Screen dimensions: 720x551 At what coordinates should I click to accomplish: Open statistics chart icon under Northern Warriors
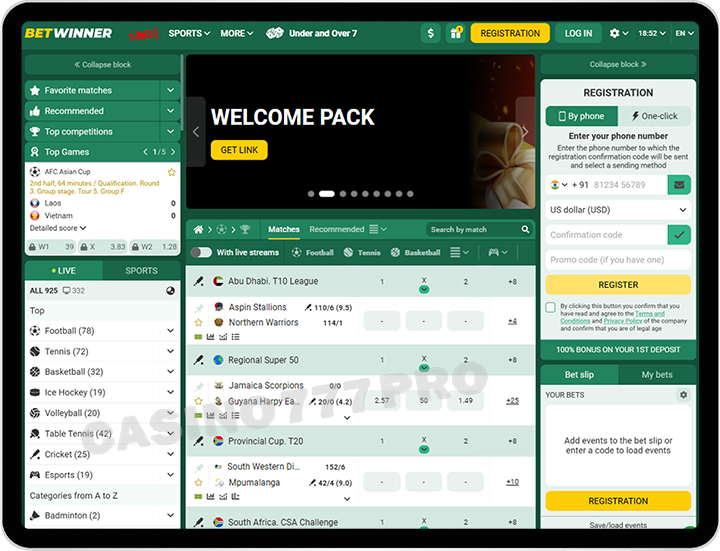[x=210, y=337]
